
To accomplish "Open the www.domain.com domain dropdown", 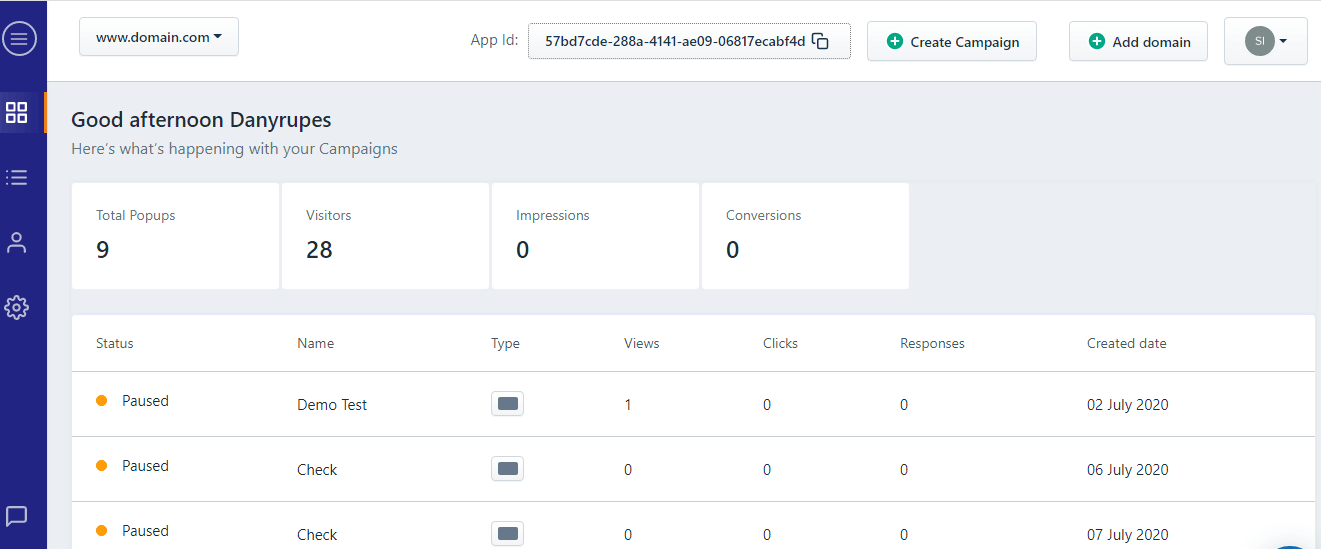I will click(159, 37).
